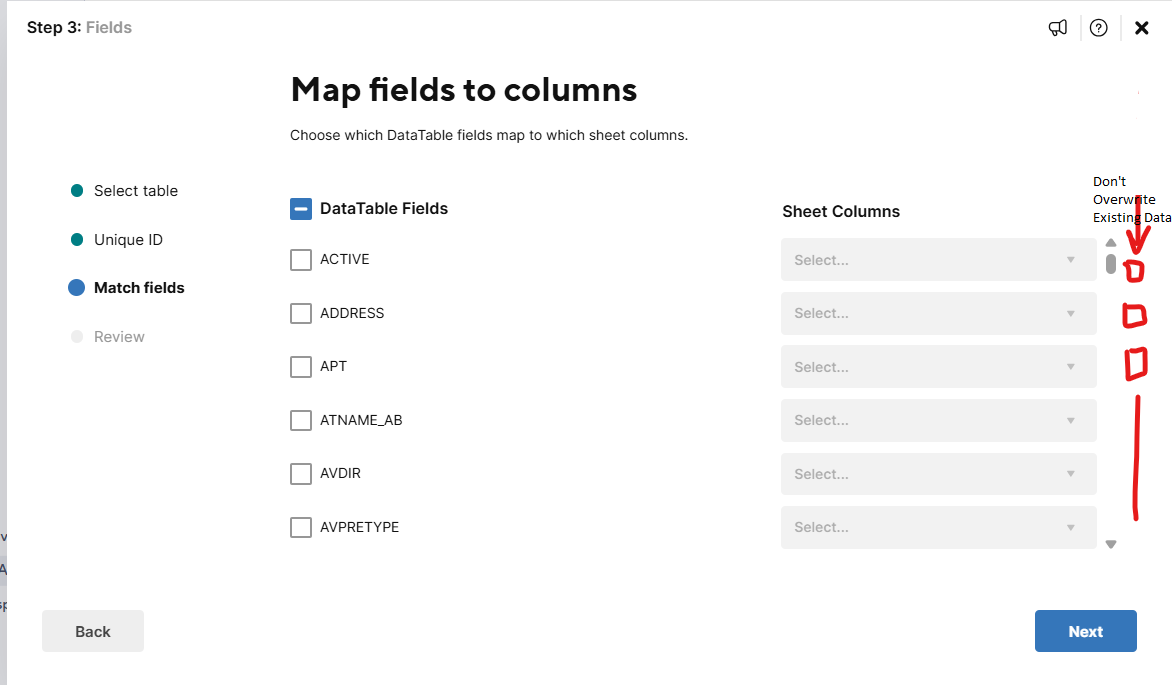Click the scroll down arrow in field list
Screen dimensions: 1172x685
pyautogui.click(x=1111, y=544)
